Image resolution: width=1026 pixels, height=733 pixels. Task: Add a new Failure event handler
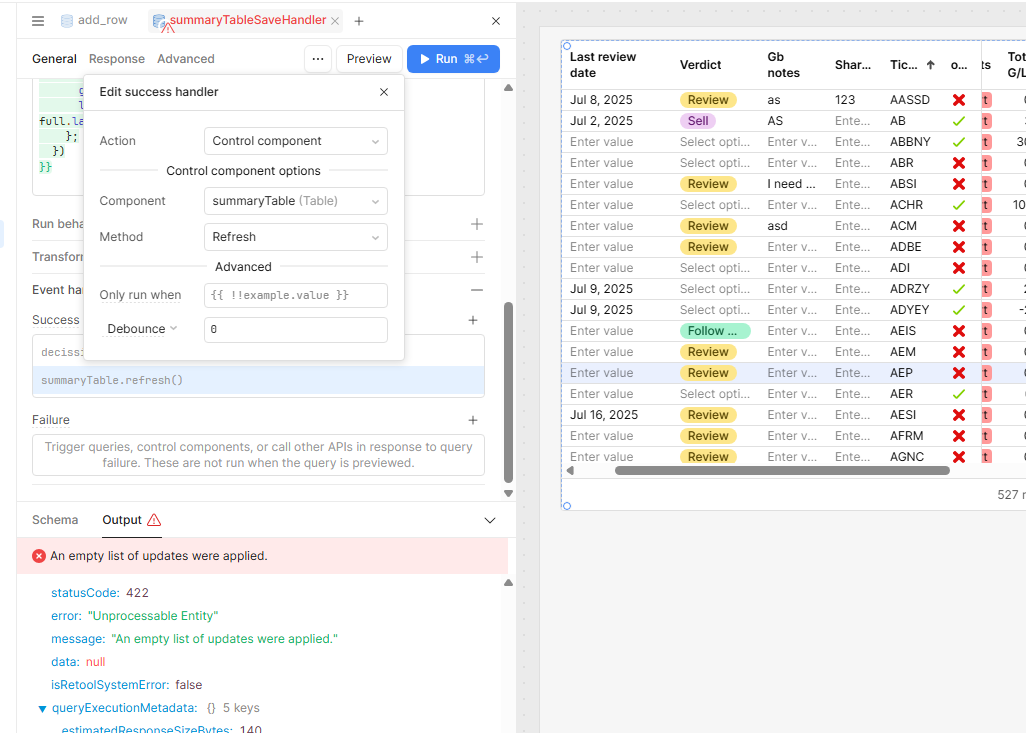click(x=473, y=420)
